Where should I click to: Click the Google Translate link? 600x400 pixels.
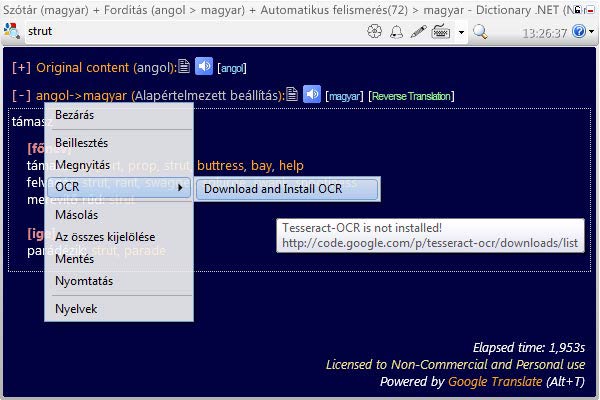point(496,382)
